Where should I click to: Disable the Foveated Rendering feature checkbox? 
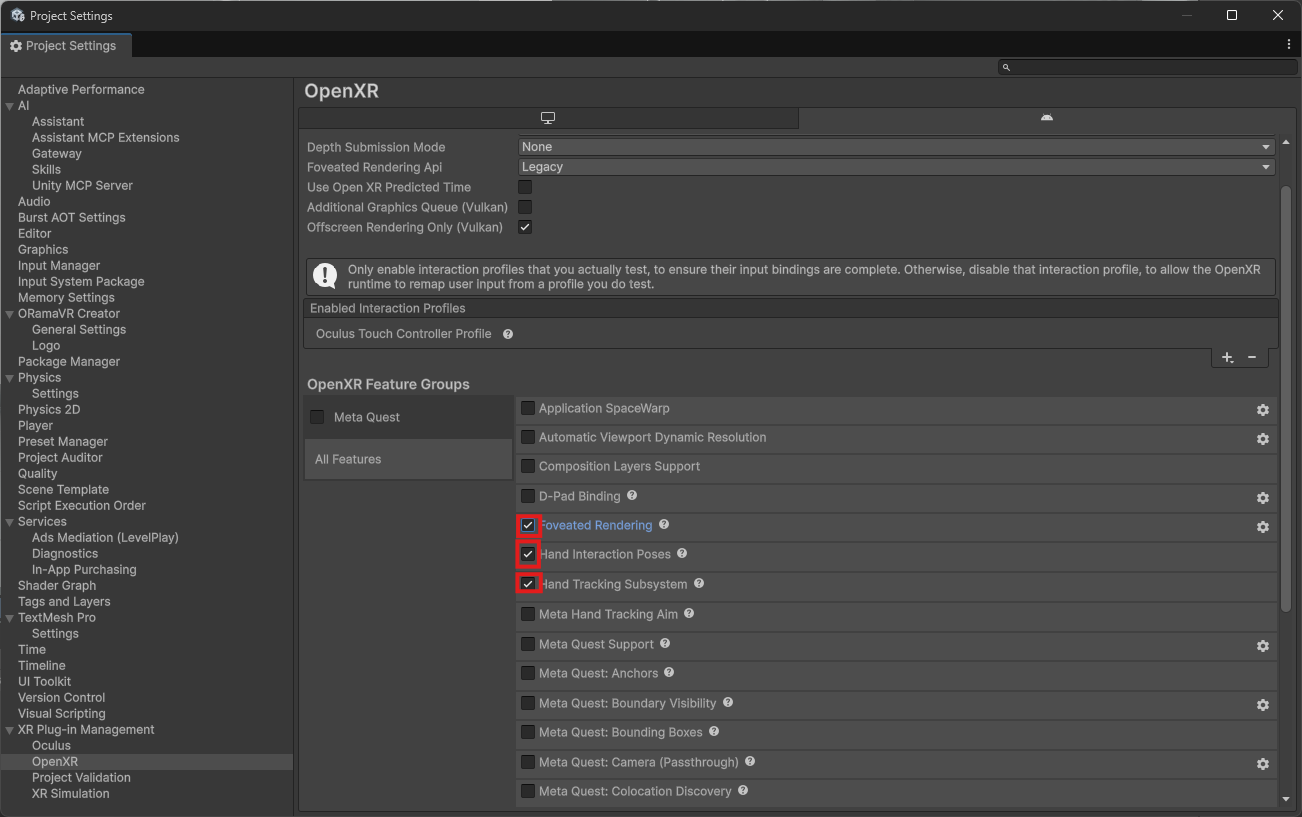[528, 525]
